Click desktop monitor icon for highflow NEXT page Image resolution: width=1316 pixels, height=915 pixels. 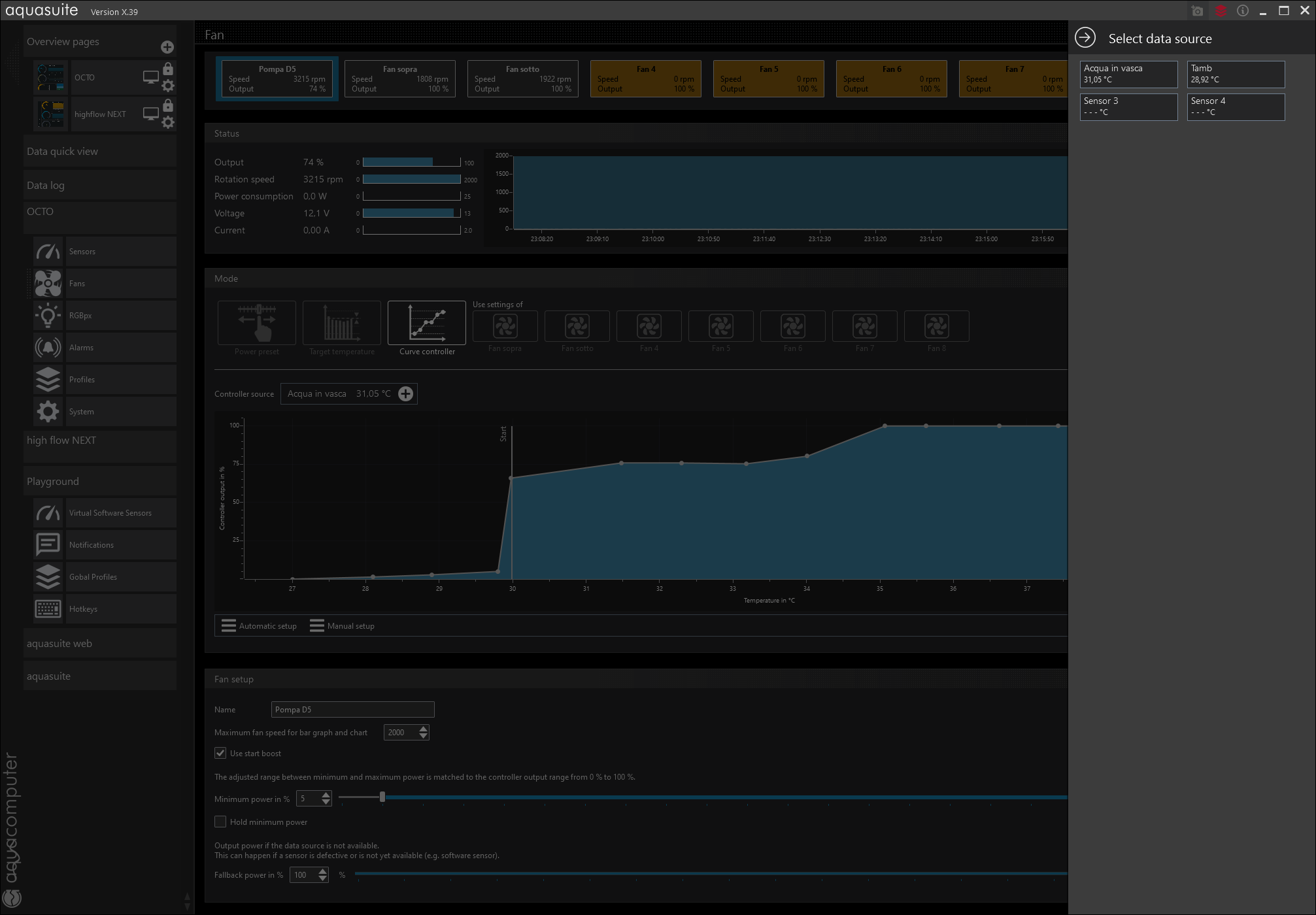pyautogui.click(x=151, y=114)
